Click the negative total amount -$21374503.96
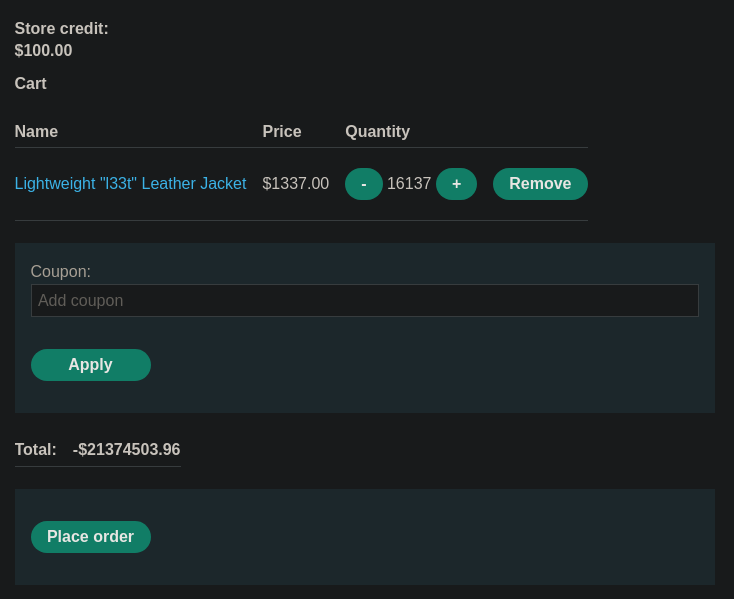This screenshot has width=734, height=599. tap(126, 450)
